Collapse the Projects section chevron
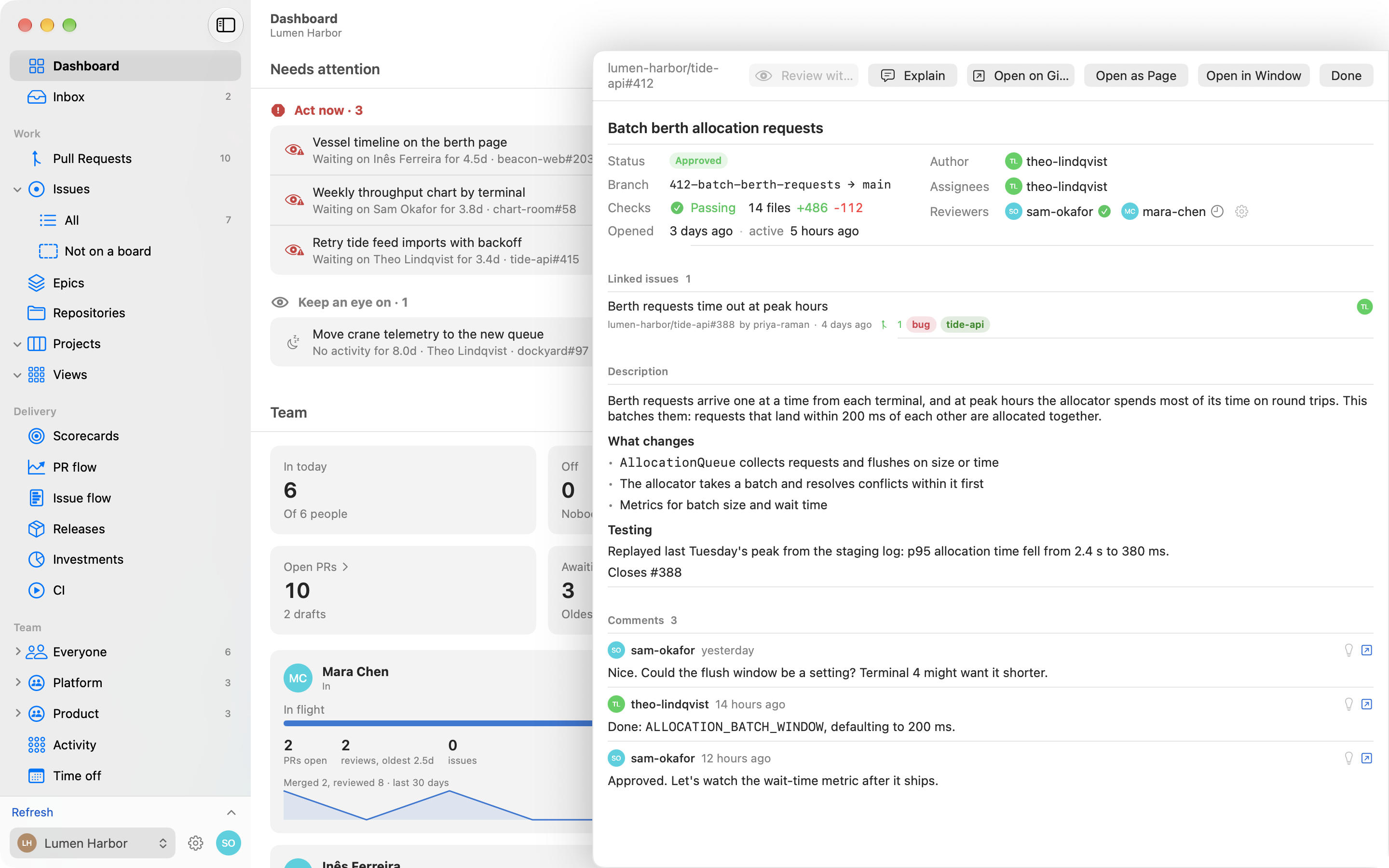Screen dimensions: 1389x868 [x=17, y=344]
